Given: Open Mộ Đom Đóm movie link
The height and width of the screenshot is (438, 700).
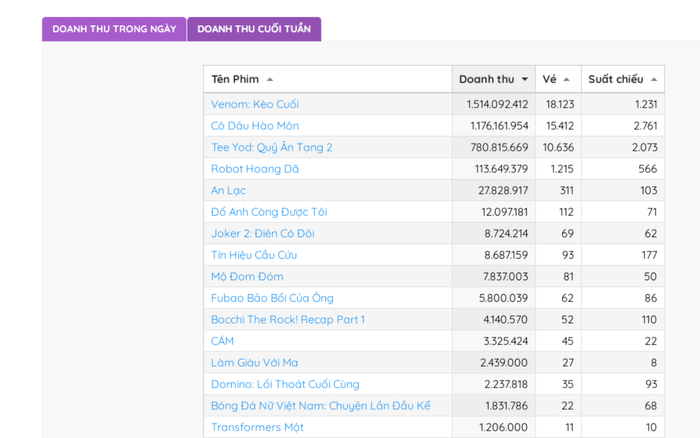Looking at the screenshot, I should (247, 276).
